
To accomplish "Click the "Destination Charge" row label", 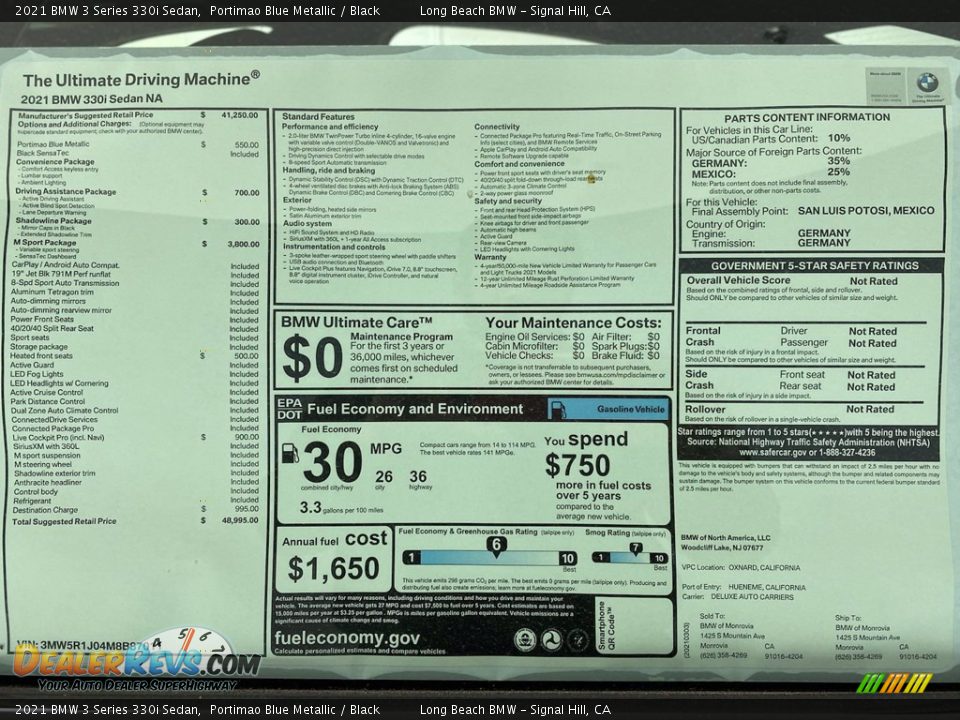I will coord(45,510).
